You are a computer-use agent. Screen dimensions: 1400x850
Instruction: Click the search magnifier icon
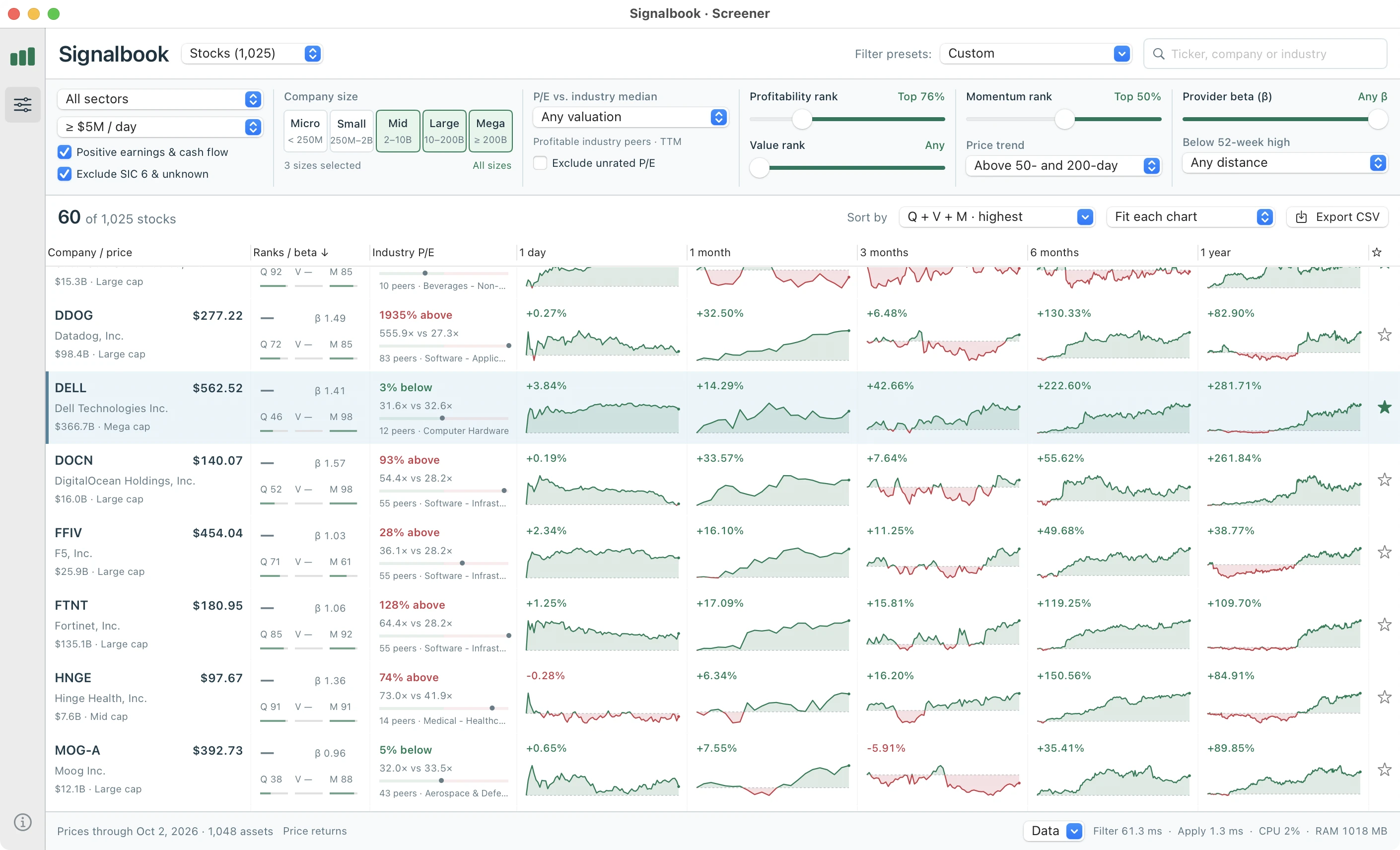(1158, 54)
